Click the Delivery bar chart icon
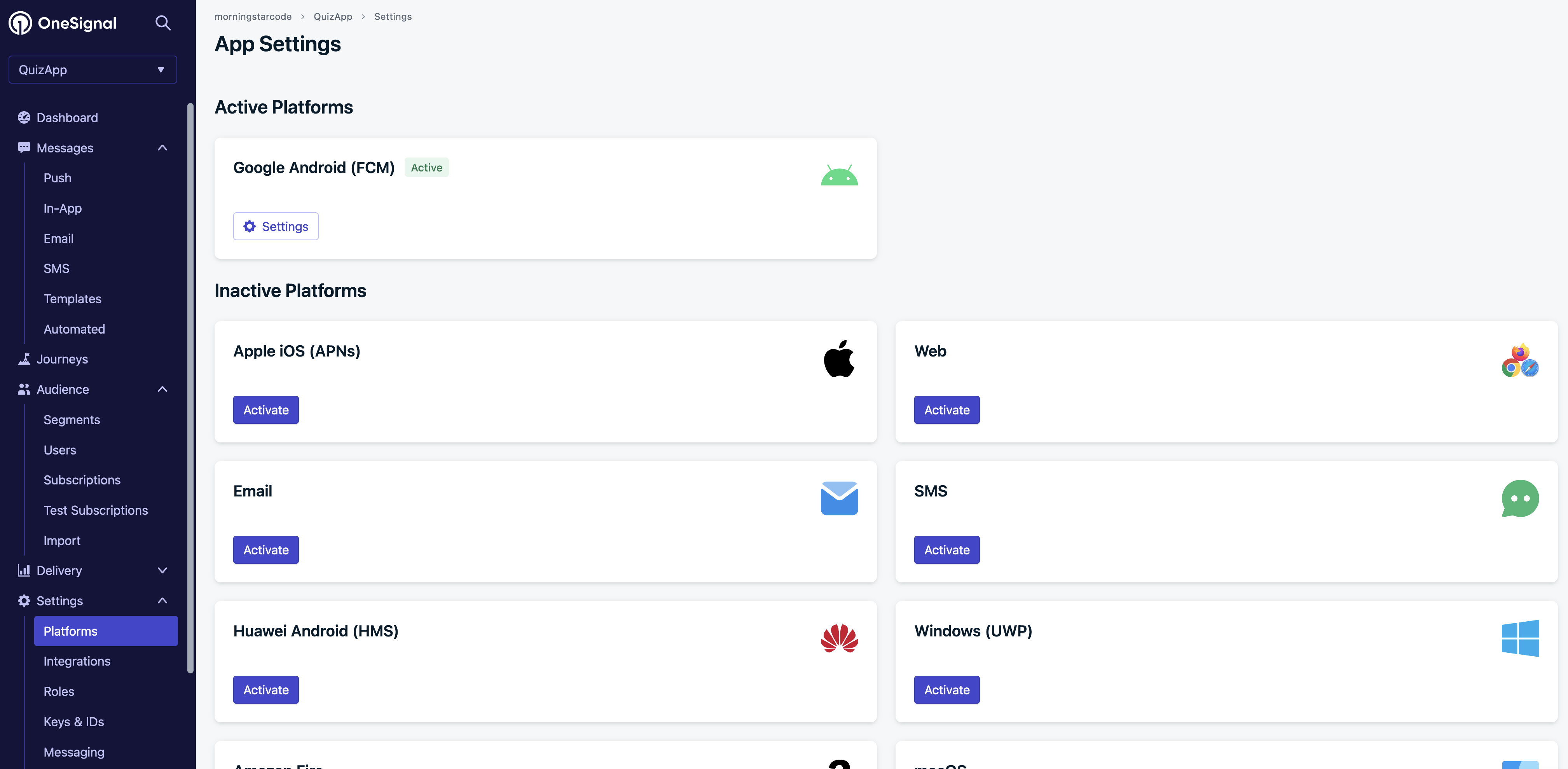Screen dimensions: 1568x769 pyautogui.click(x=24, y=570)
